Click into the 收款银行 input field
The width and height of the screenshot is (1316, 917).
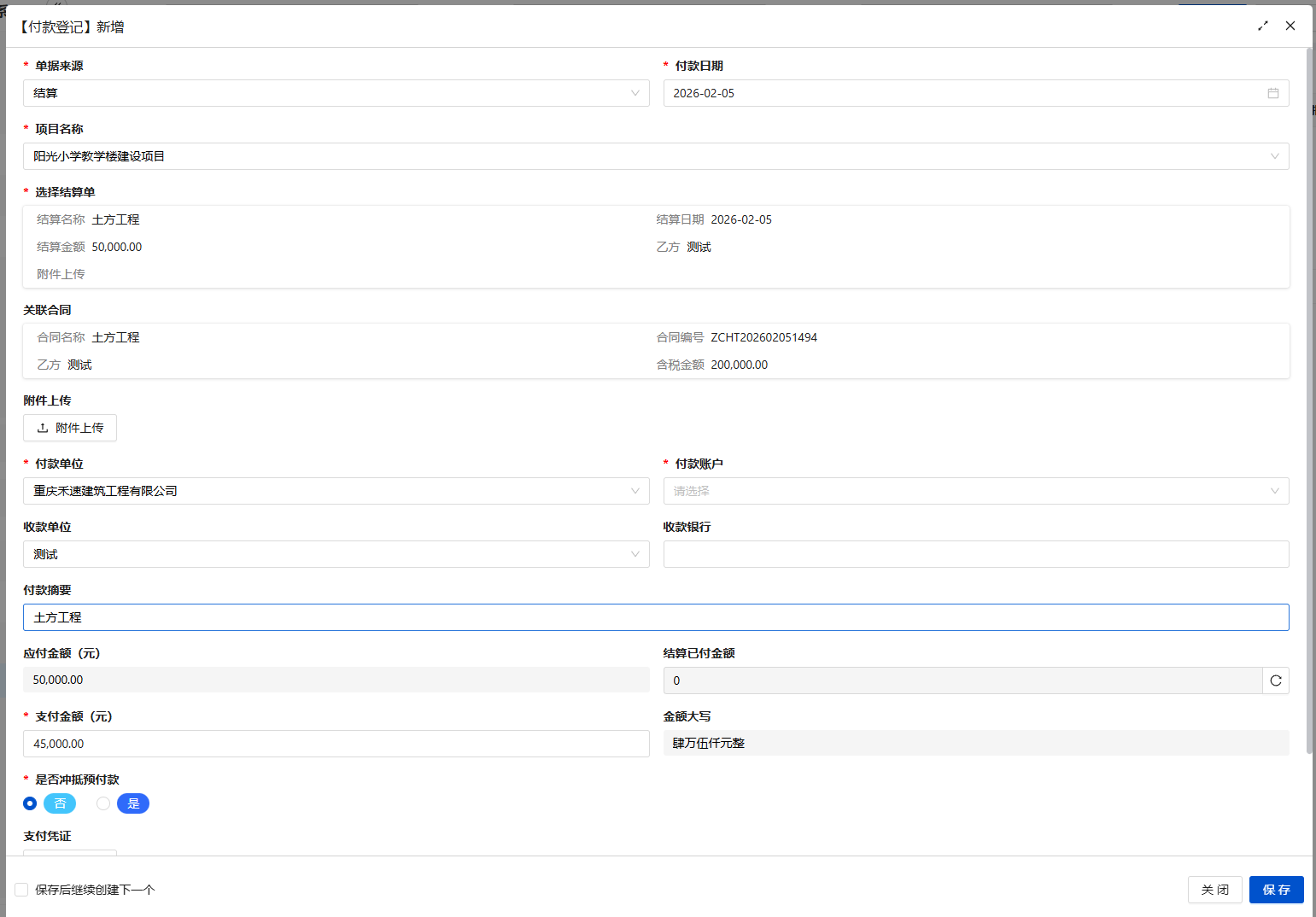(975, 554)
